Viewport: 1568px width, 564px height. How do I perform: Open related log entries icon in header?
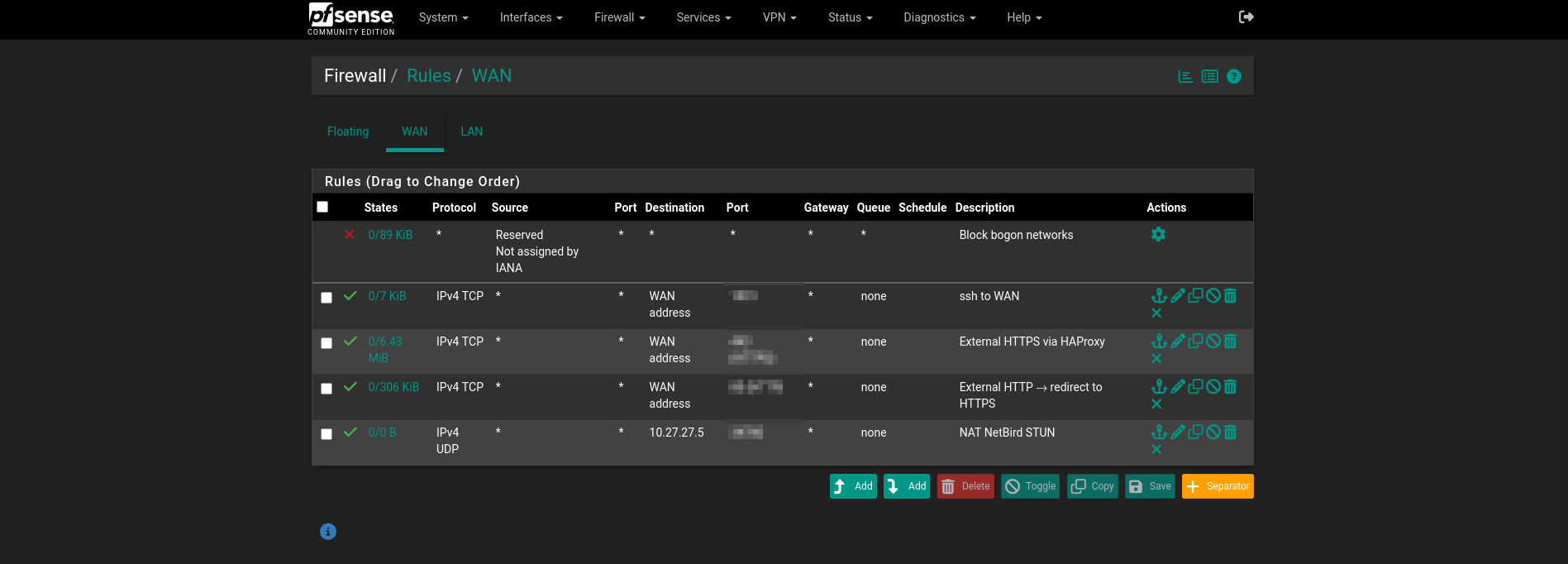pyautogui.click(x=1210, y=76)
